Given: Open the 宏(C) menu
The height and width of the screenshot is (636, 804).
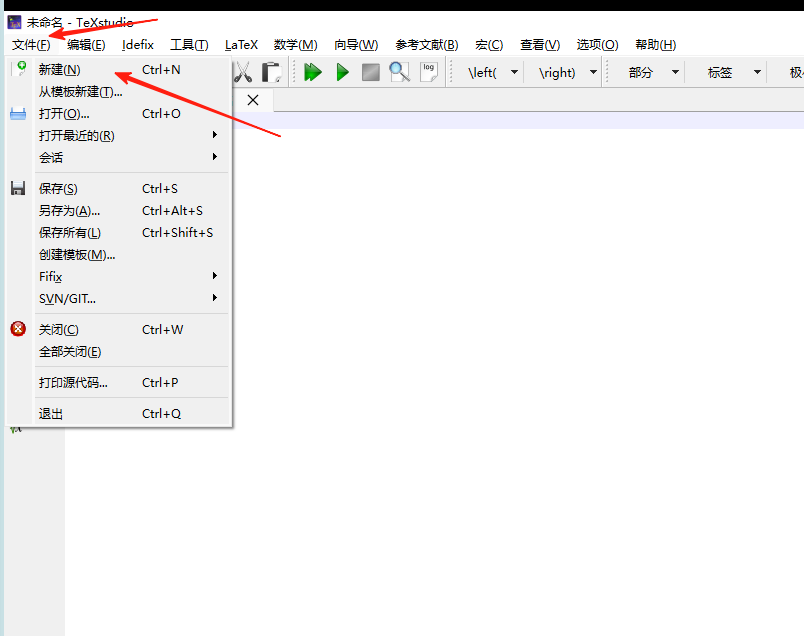Looking at the screenshot, I should [x=489, y=45].
